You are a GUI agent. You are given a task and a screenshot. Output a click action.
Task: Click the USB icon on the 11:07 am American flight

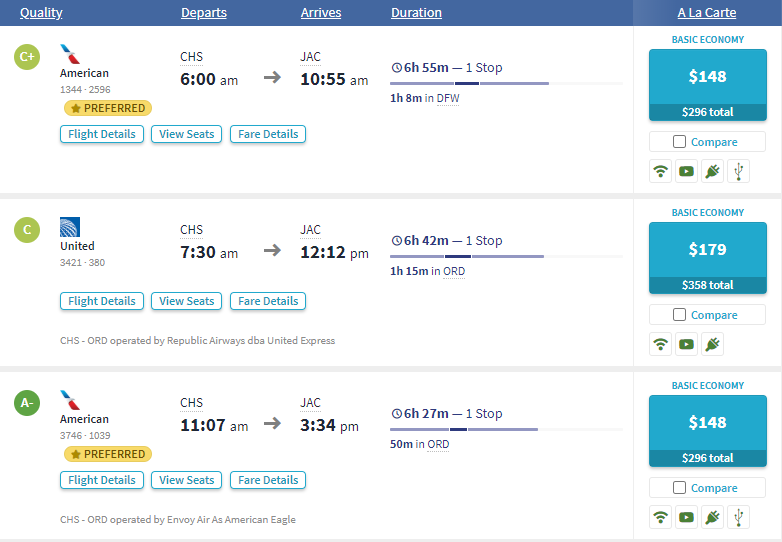tap(738, 517)
